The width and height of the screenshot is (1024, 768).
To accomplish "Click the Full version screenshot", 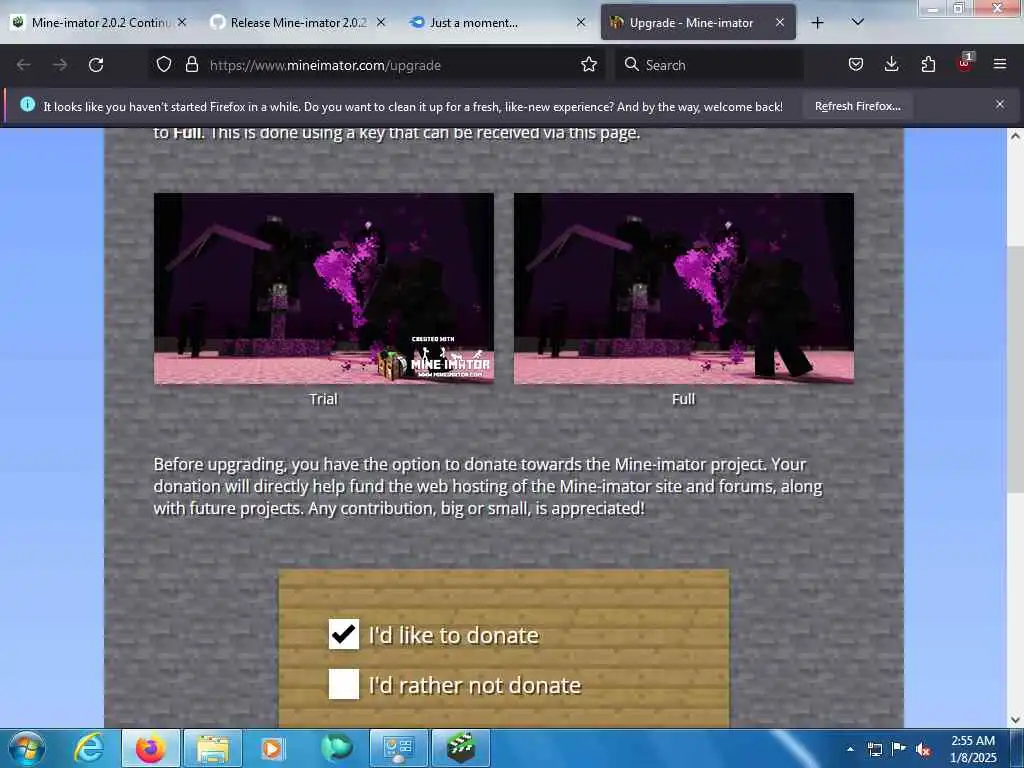I will click(684, 288).
